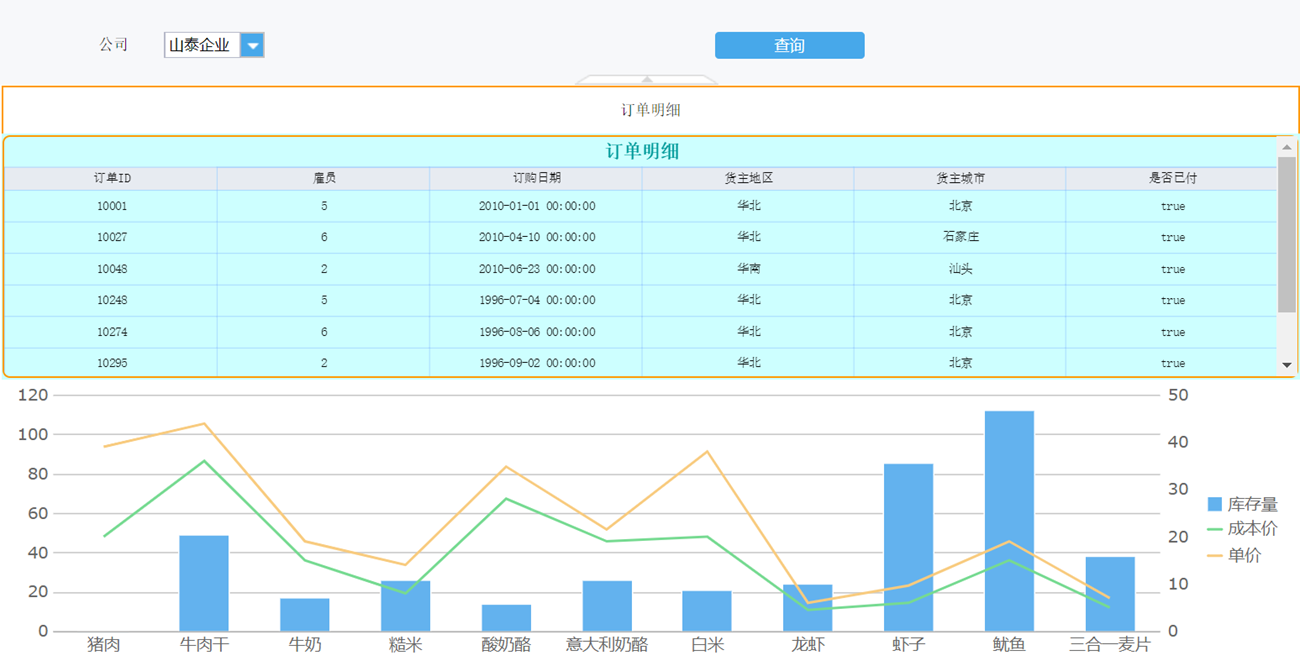Click the 酸奶酪 stock bar in the chart
Viewport: 1300px width, 666px height.
tap(506, 618)
